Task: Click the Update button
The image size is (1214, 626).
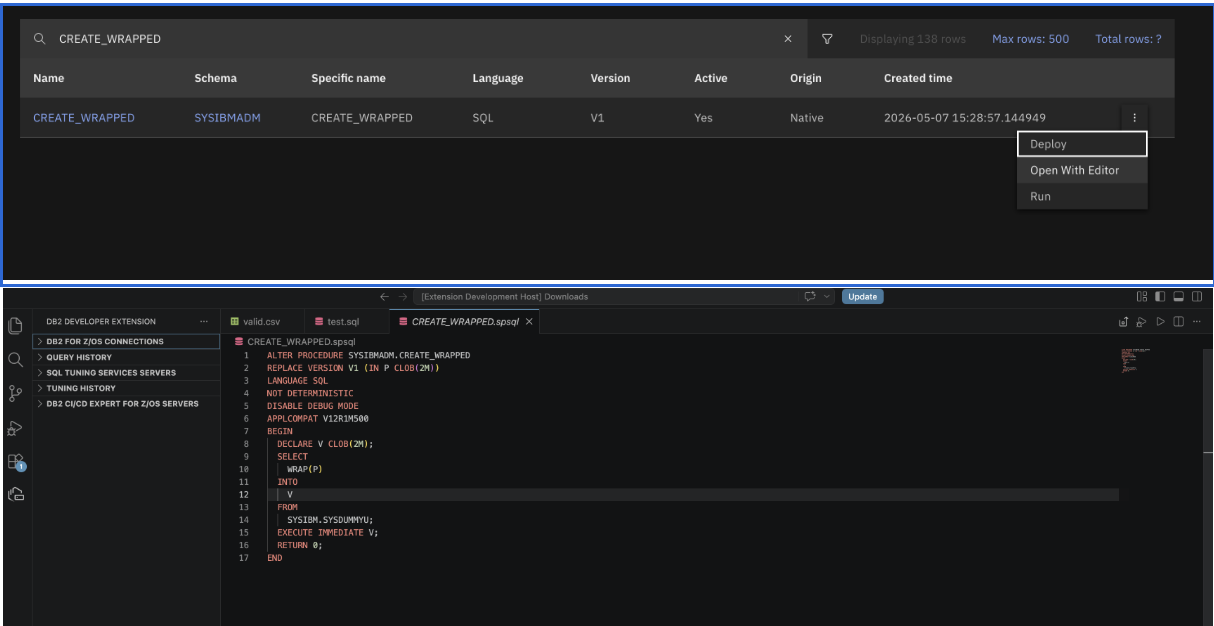Action: coord(862,297)
